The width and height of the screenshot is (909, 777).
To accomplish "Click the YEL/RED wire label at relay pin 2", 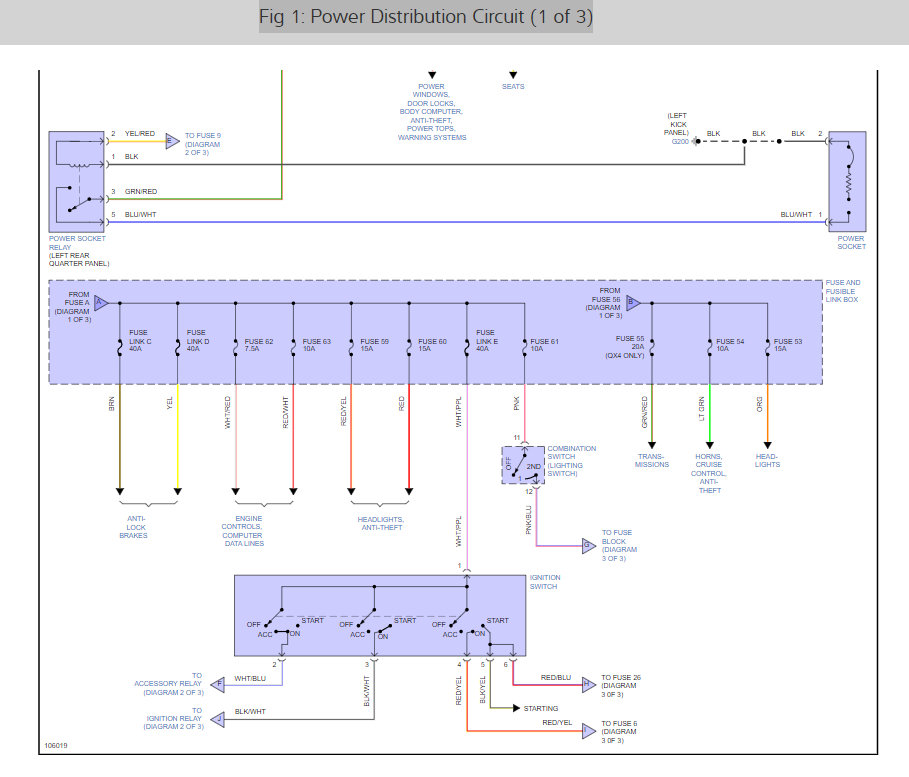I will tap(140, 133).
